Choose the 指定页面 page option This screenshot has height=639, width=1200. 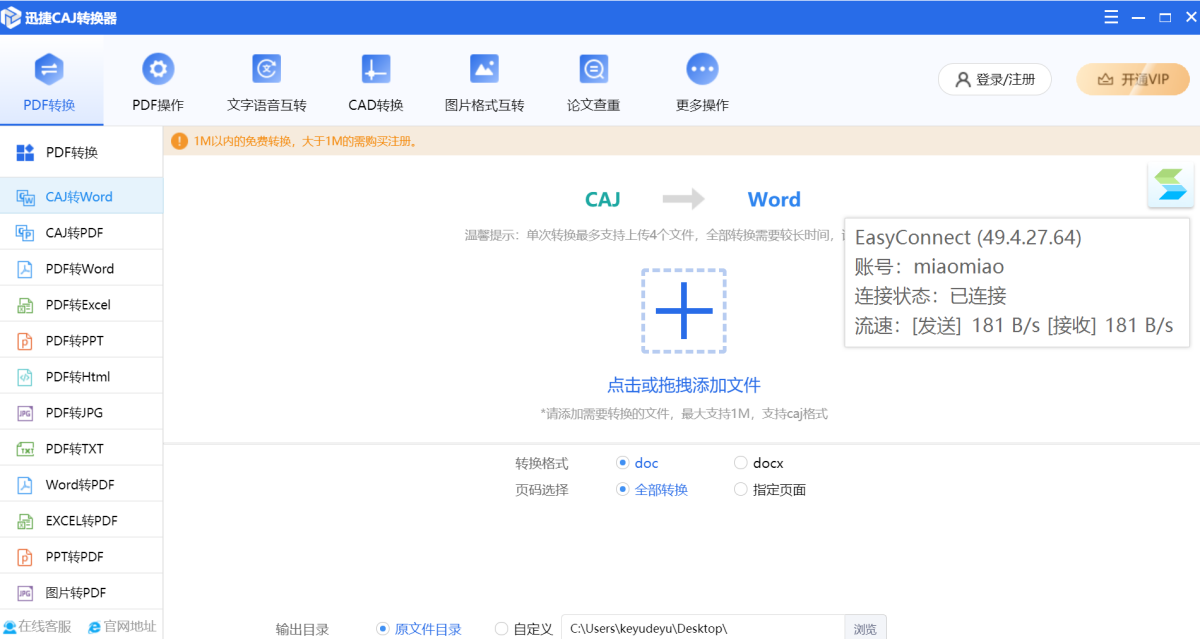pyautogui.click(x=741, y=490)
